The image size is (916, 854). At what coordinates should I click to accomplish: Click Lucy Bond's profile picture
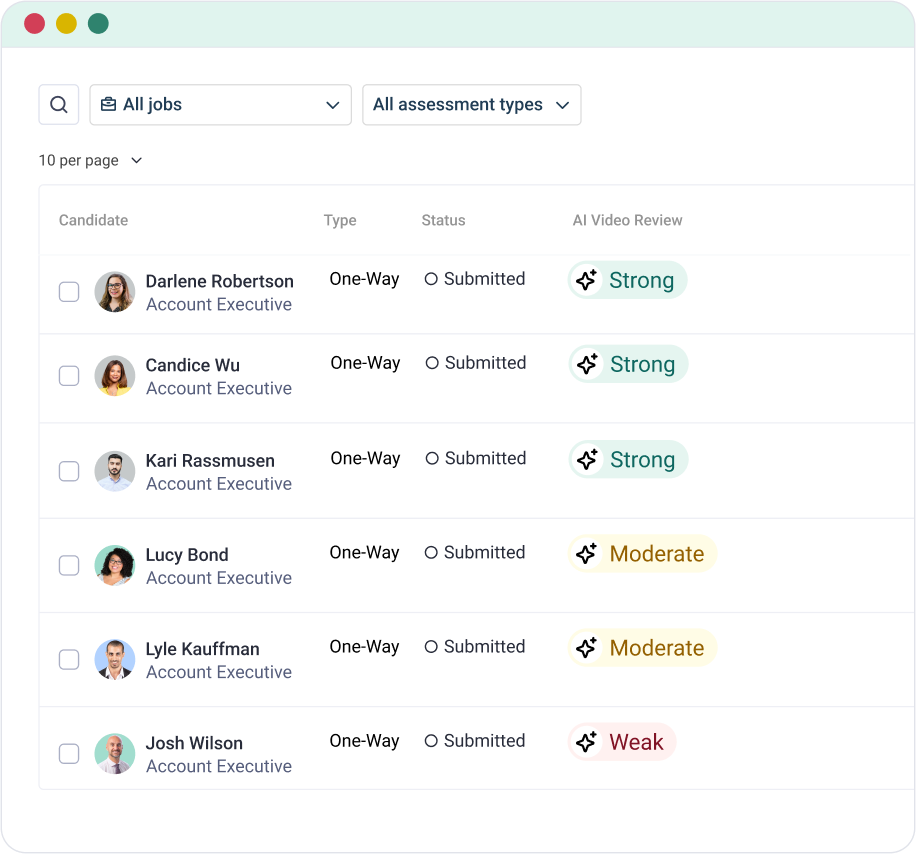coord(115,565)
